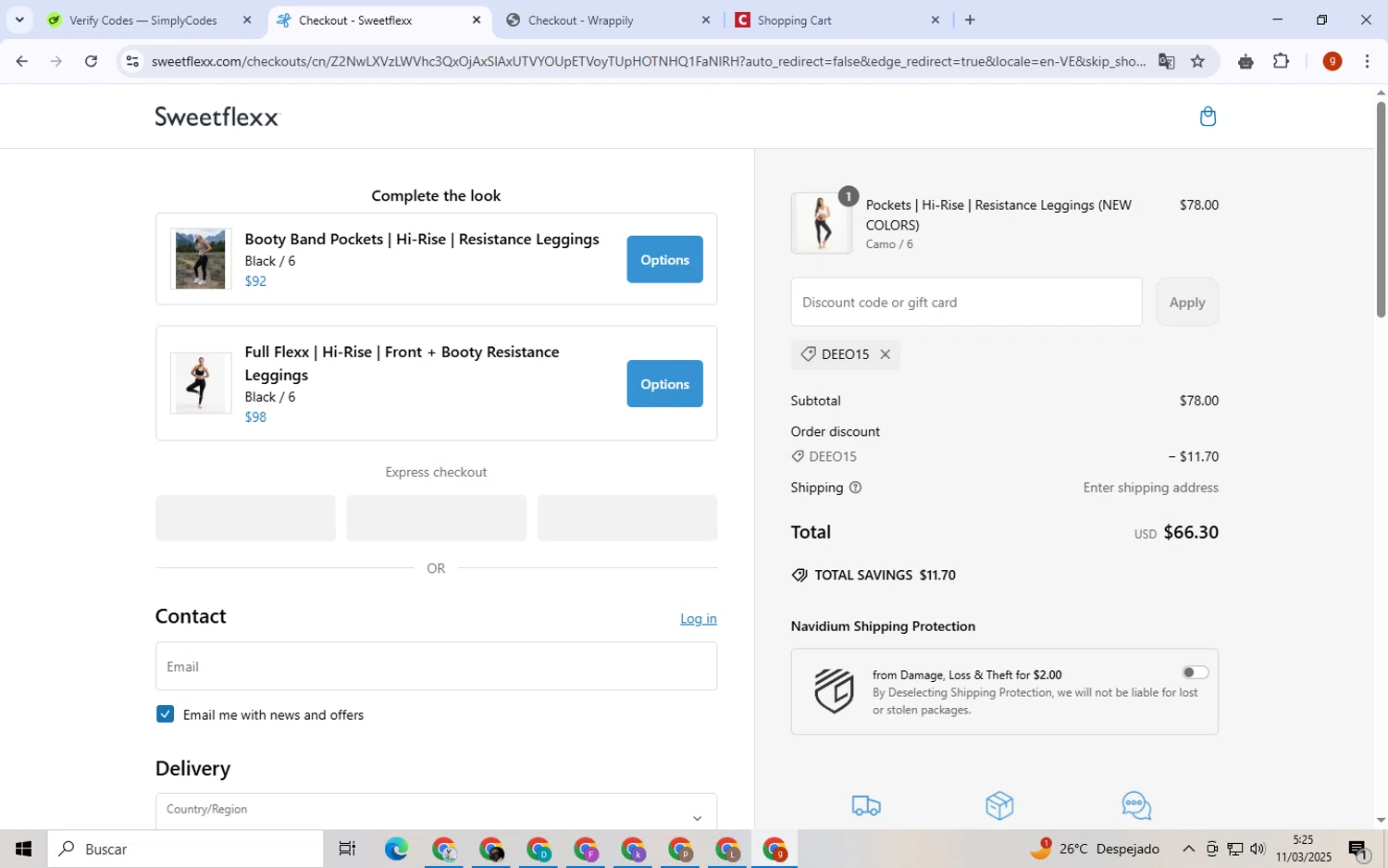
Task: Click the Sweetflexx logo
Action: pos(217,117)
